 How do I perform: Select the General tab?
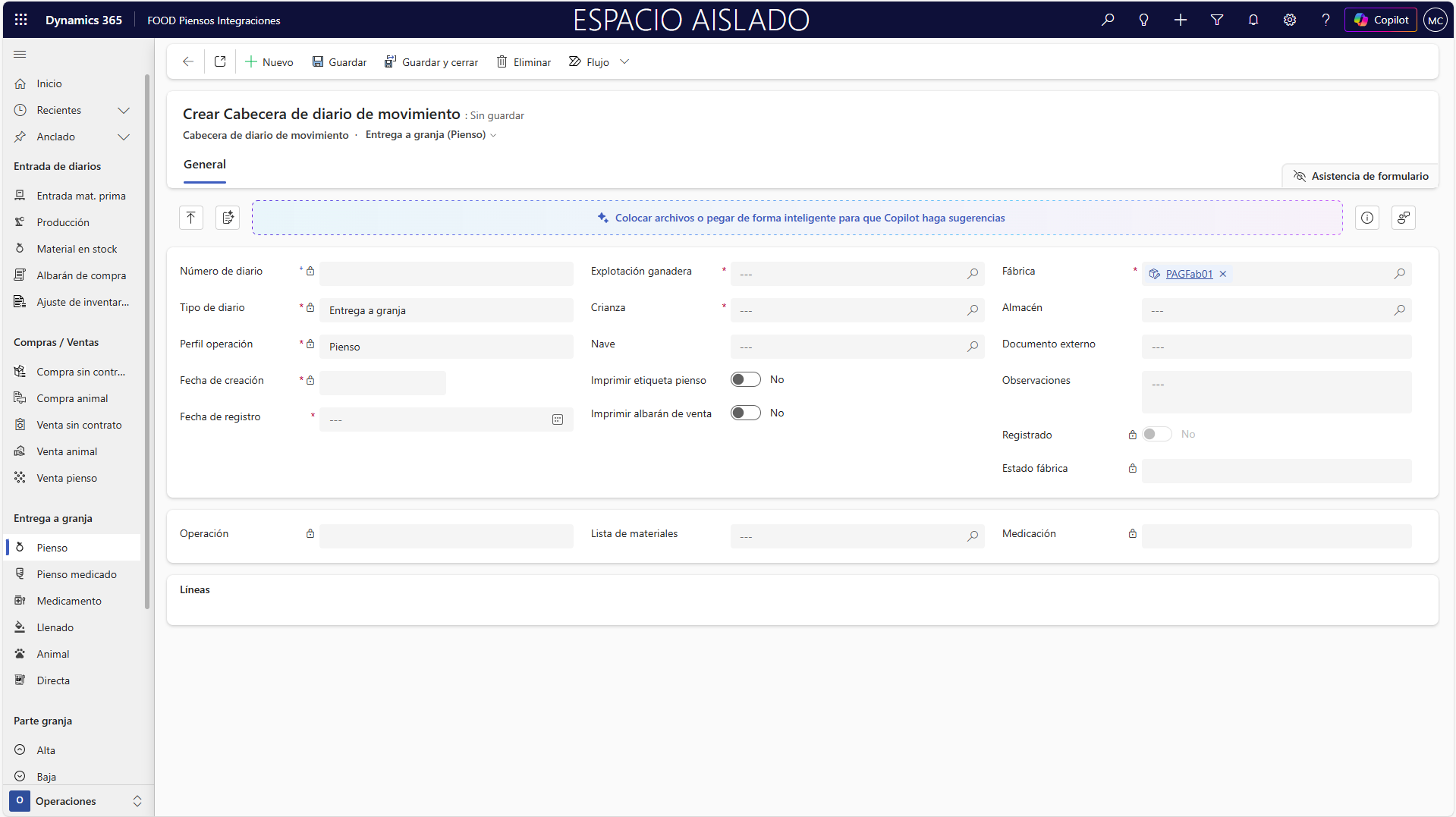pyautogui.click(x=204, y=165)
